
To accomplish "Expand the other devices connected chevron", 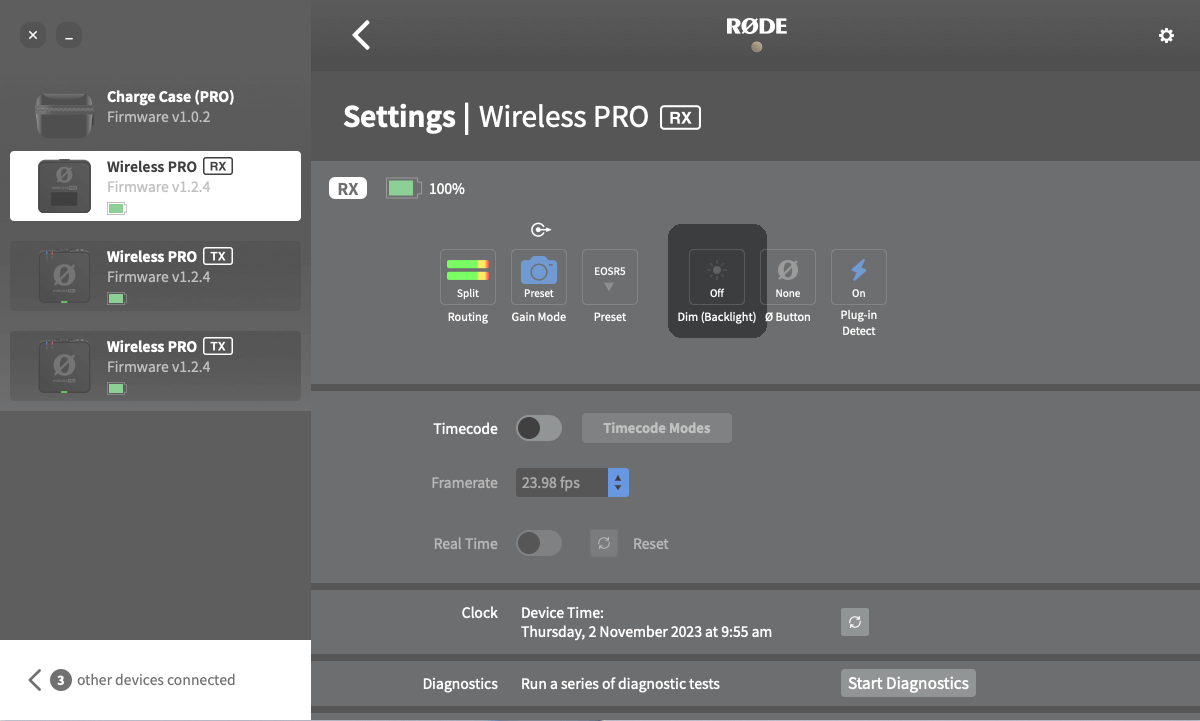I will point(35,680).
